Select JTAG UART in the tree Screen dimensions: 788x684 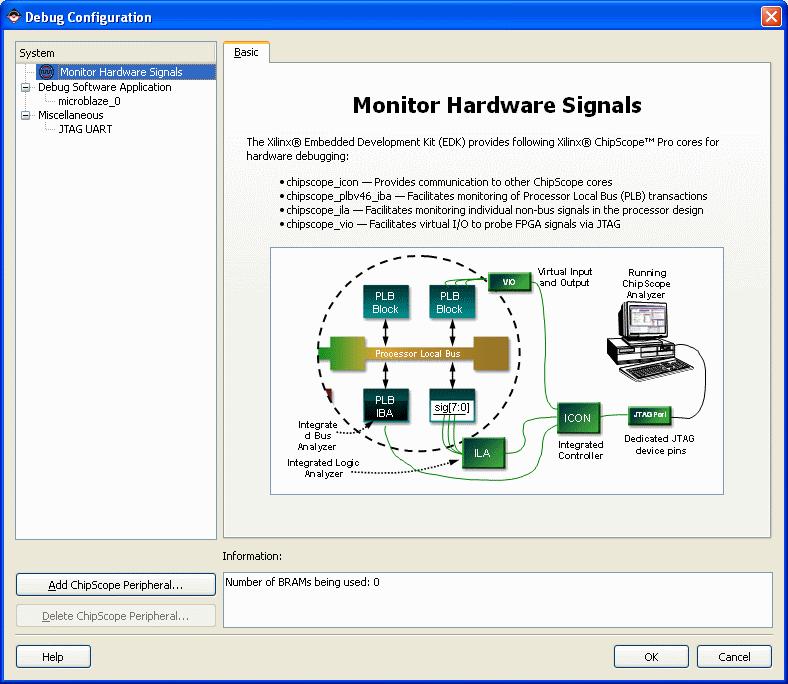[85, 129]
